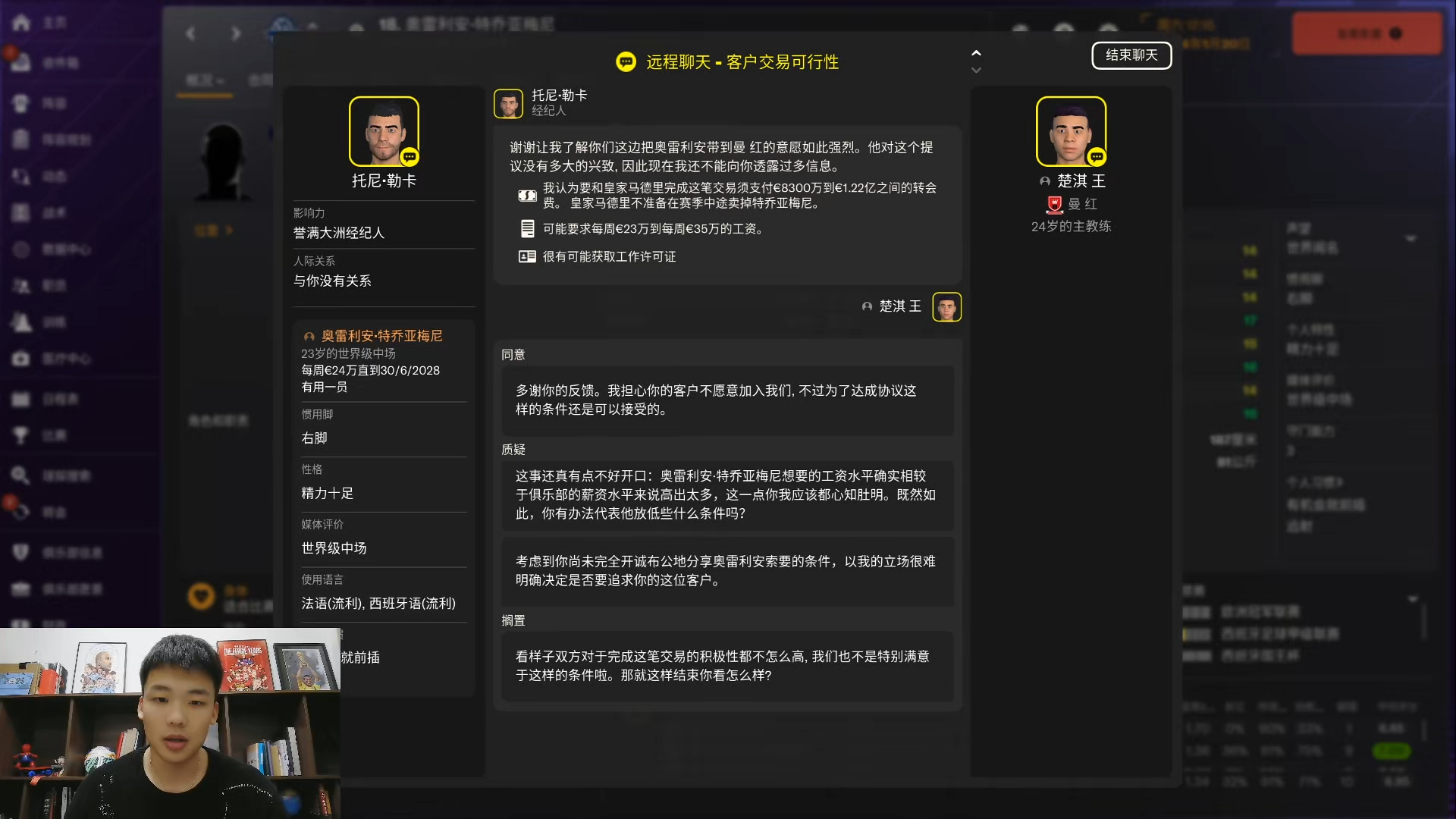
Task: Click the 曼红 club badge
Action: coord(1054,204)
